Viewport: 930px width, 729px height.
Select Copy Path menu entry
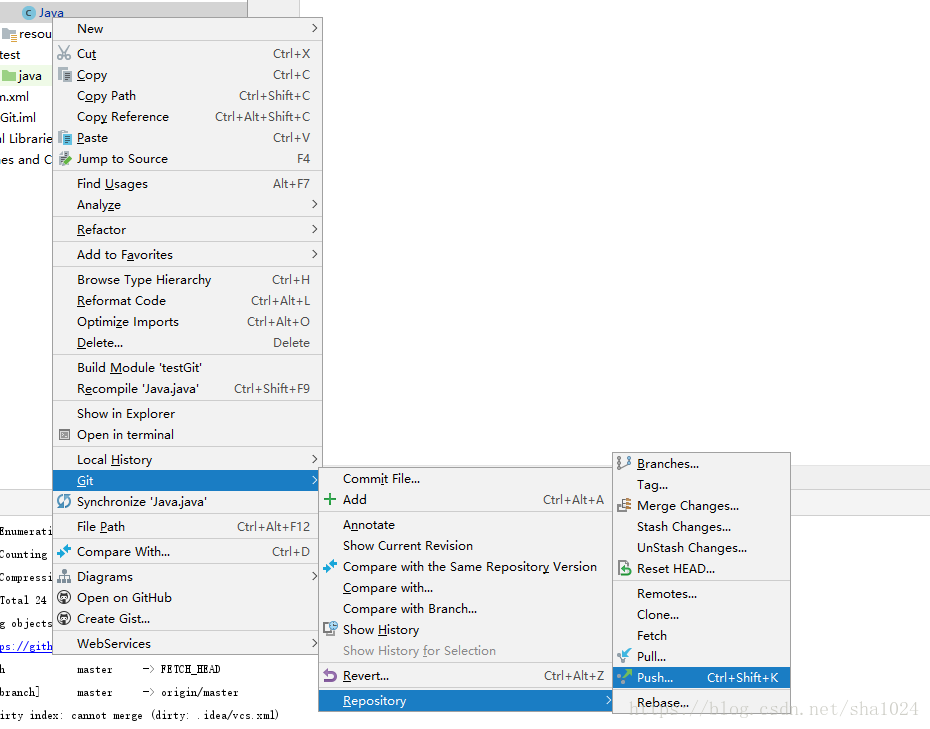[x=187, y=95]
